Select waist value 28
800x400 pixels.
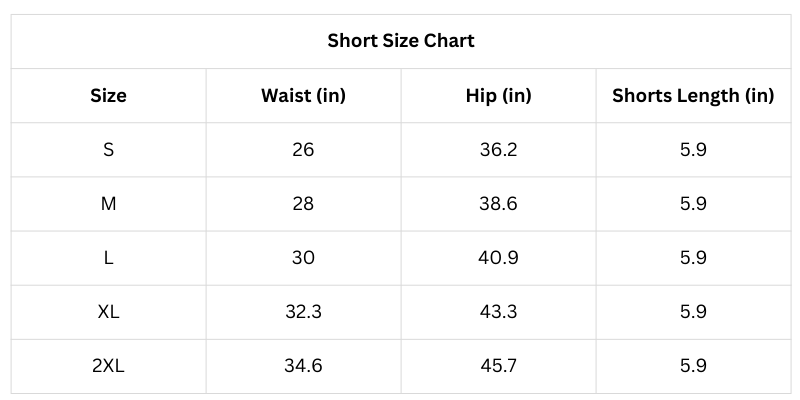coord(303,204)
